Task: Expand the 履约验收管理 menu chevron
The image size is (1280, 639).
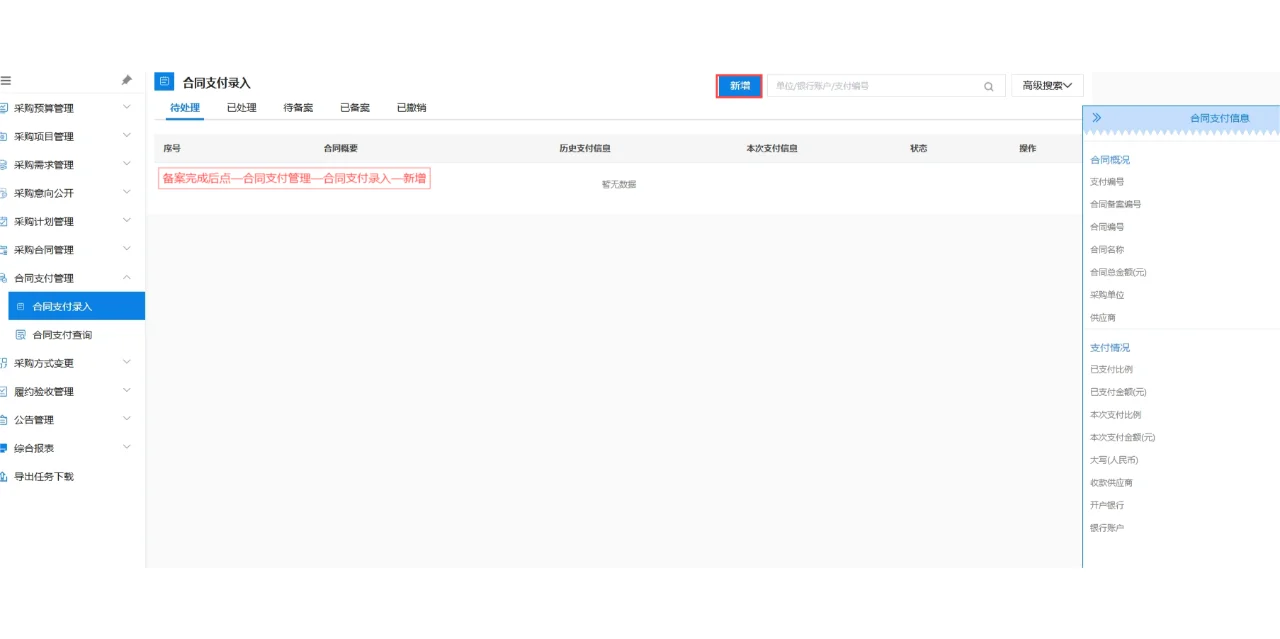Action: (x=127, y=390)
